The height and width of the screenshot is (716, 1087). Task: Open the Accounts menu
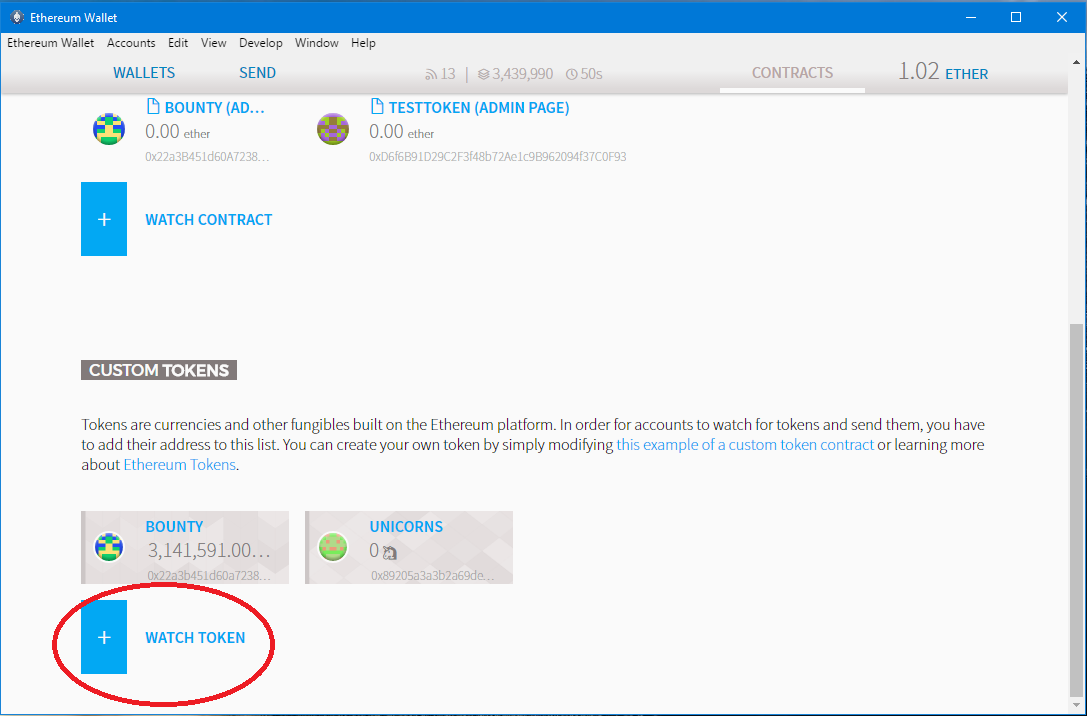coord(131,43)
